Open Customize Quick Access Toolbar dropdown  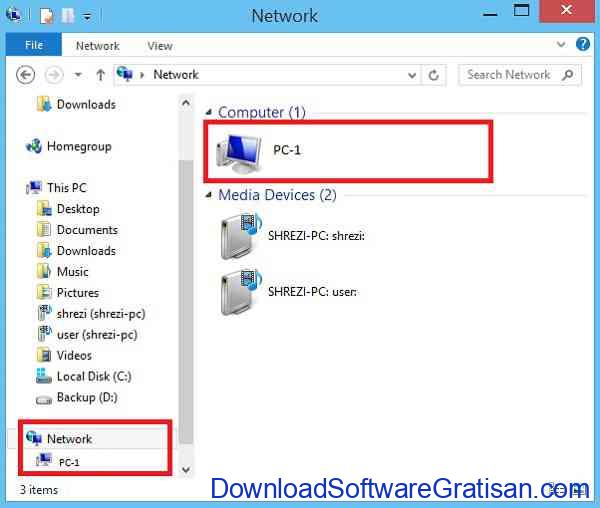tap(87, 16)
